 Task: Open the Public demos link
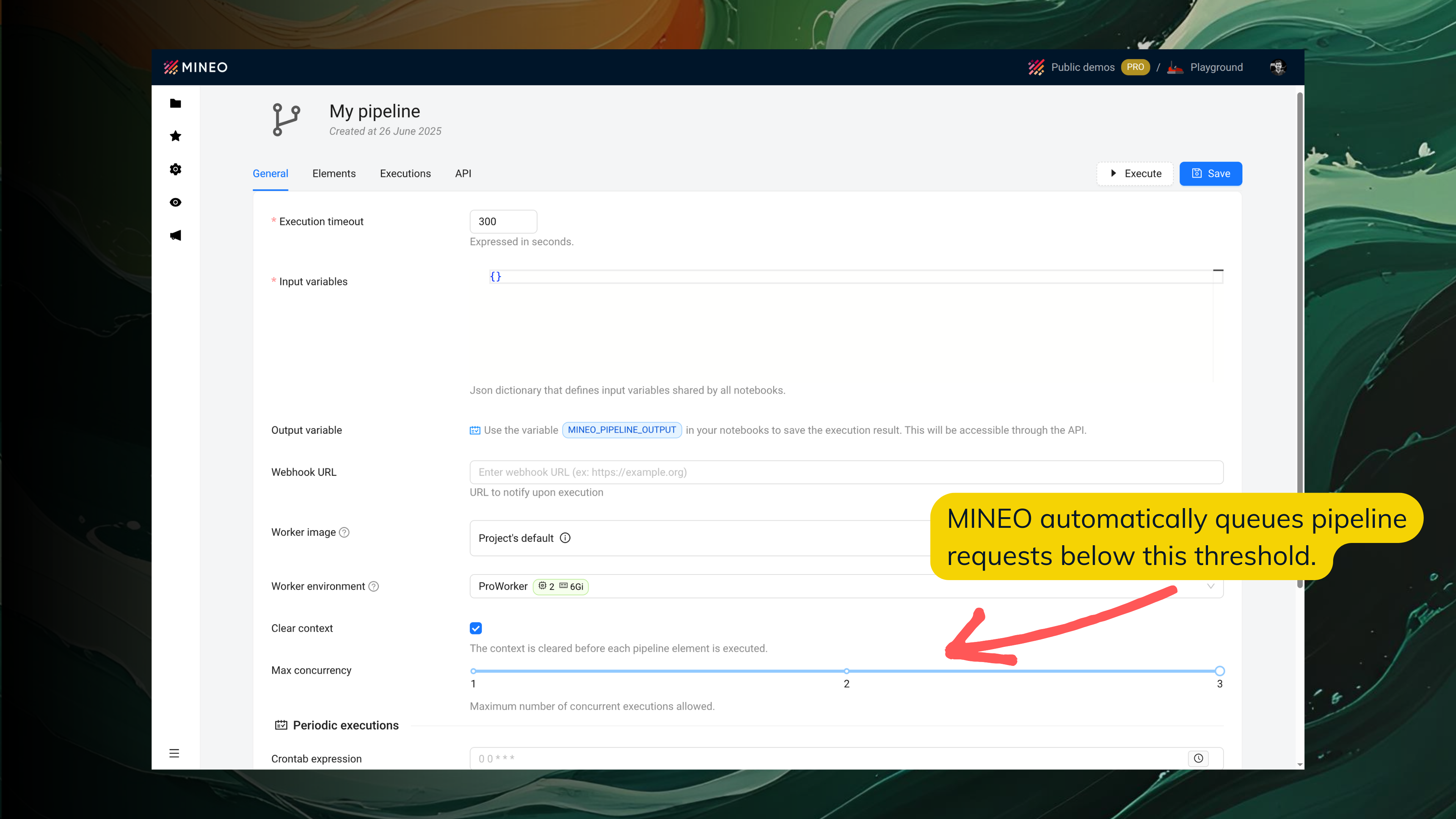click(x=1083, y=67)
